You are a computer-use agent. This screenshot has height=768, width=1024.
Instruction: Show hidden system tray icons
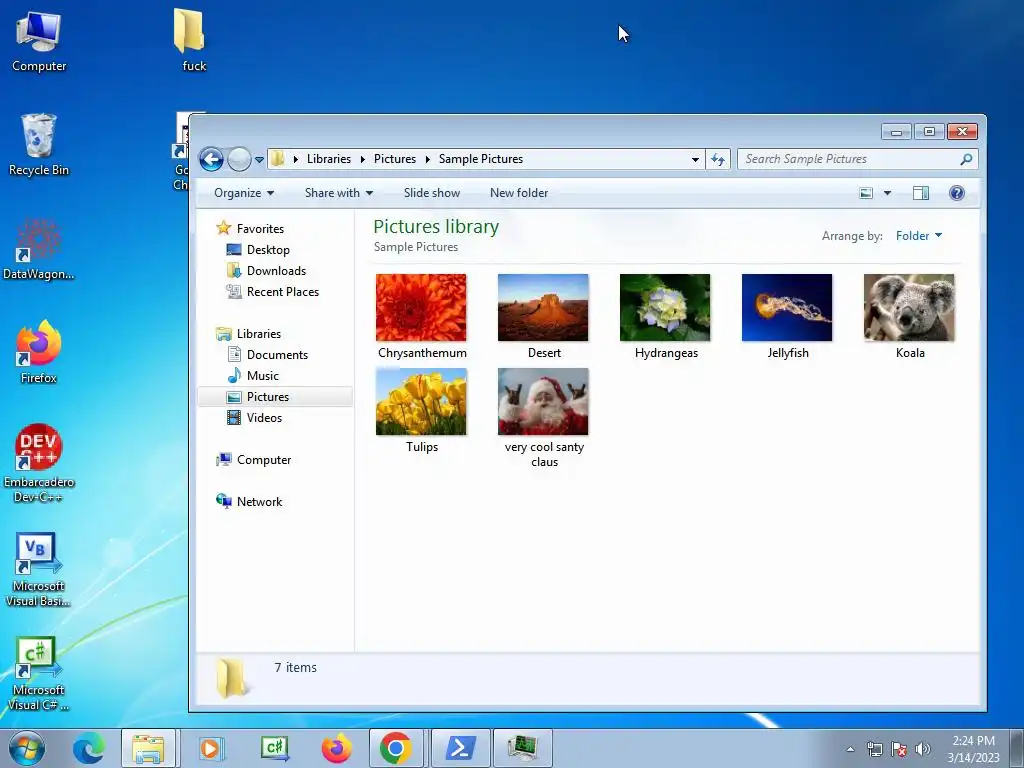point(850,749)
